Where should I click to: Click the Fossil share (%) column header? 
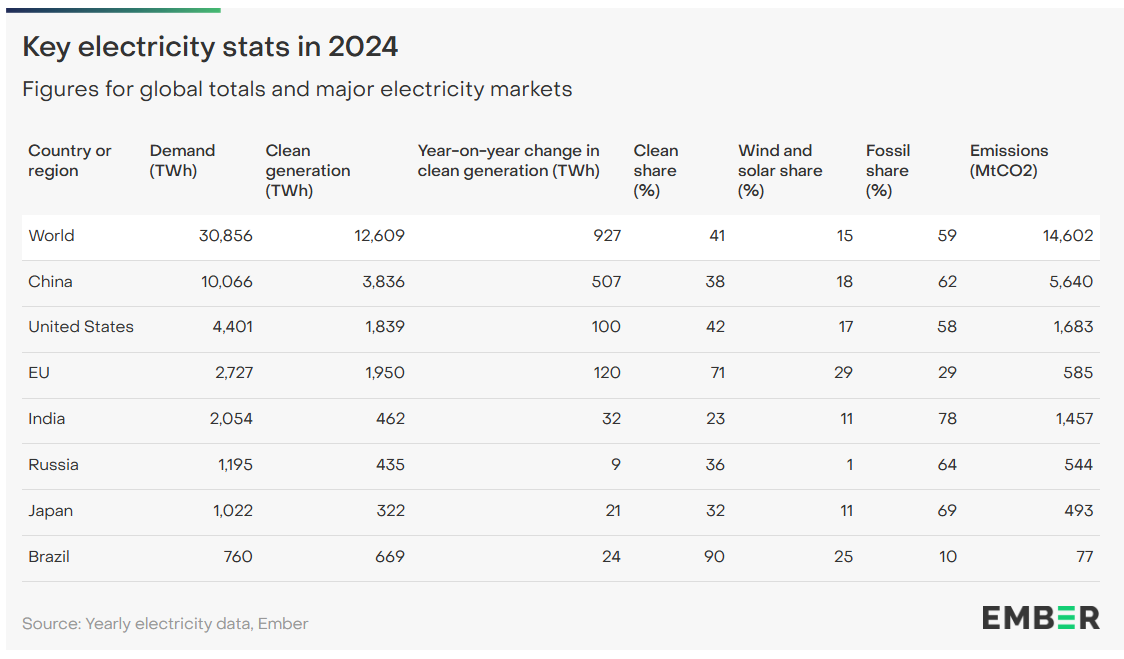888,170
